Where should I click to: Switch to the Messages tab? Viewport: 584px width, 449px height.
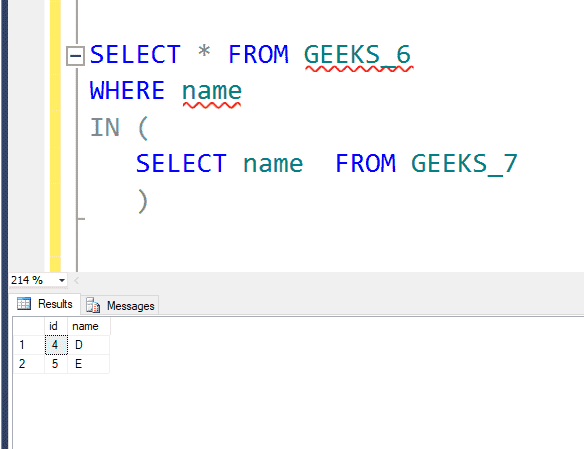click(x=120, y=306)
